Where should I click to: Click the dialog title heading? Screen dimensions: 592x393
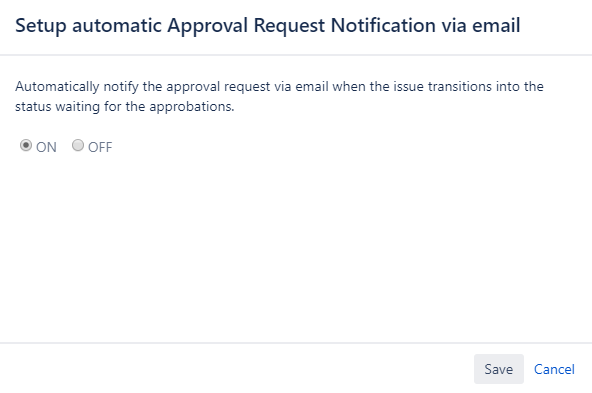(268, 26)
